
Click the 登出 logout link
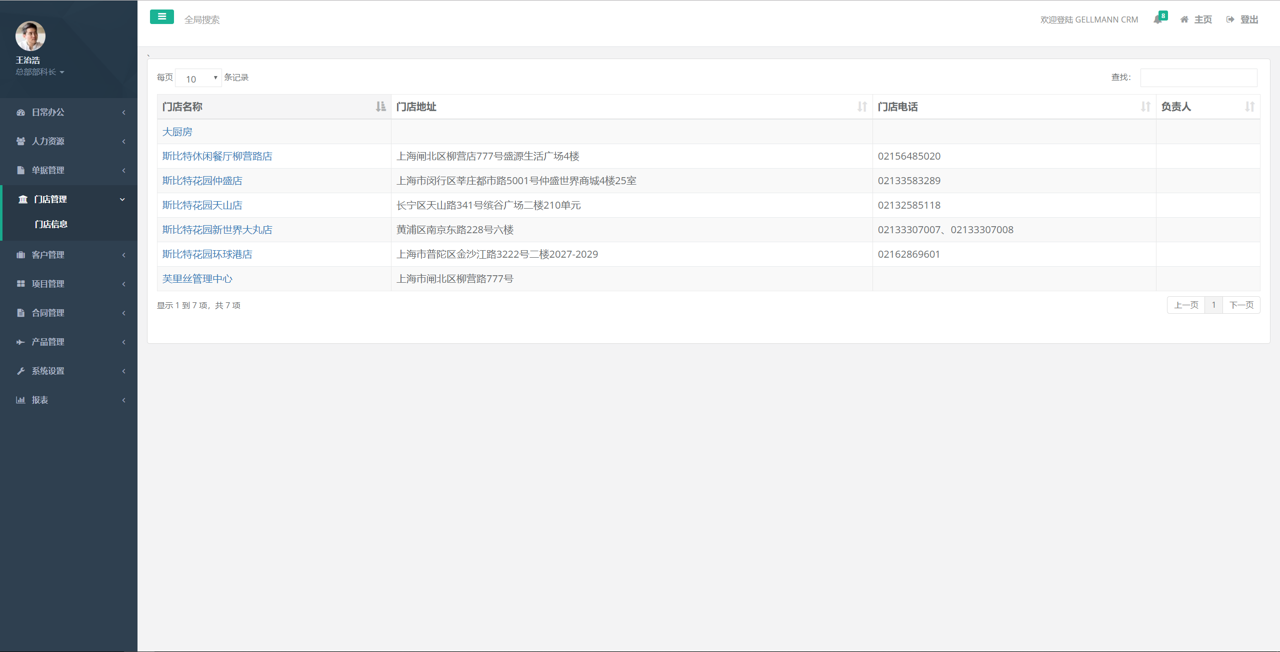tap(1243, 20)
